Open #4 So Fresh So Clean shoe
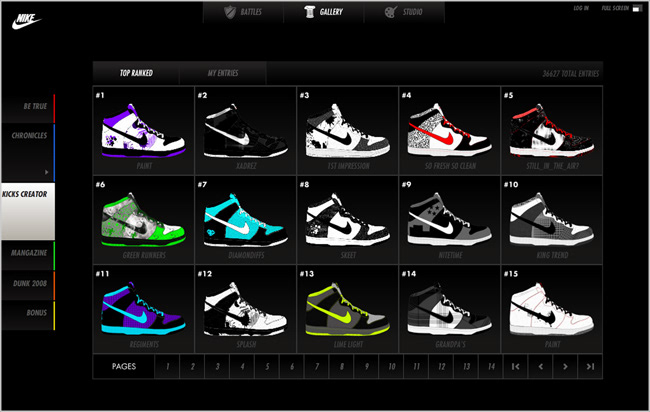Viewport: 650px width, 412px height. click(449, 131)
